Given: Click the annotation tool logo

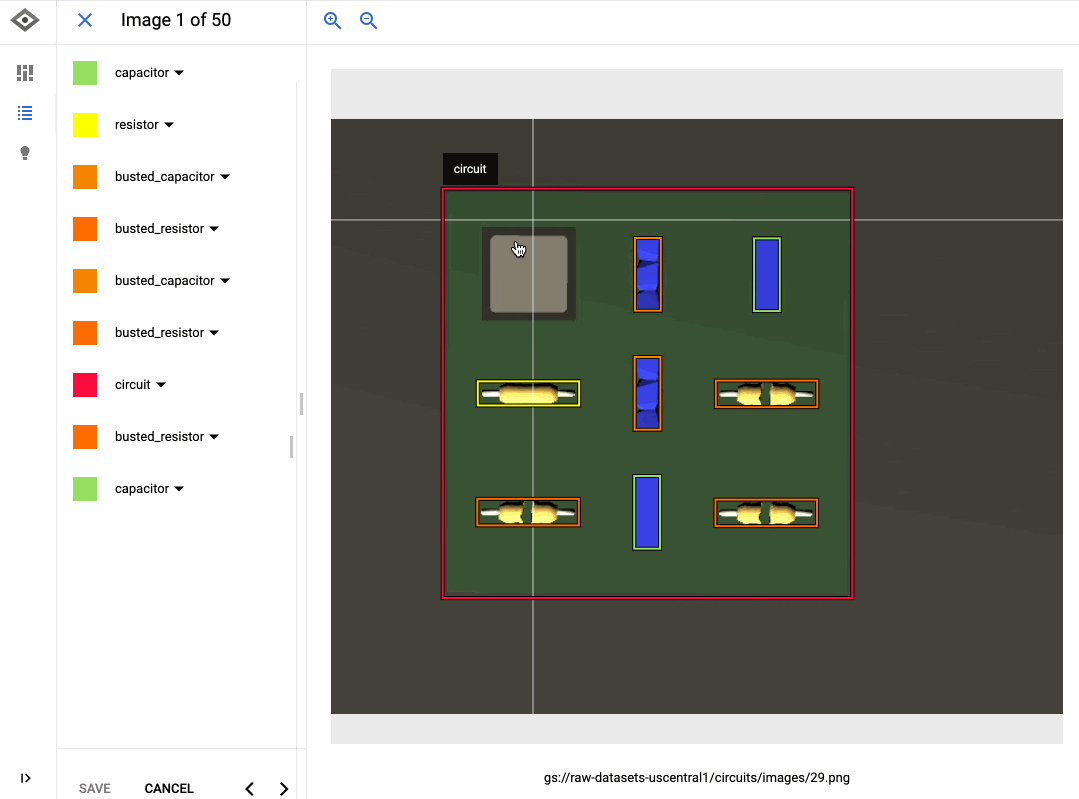Looking at the screenshot, I should click(x=25, y=19).
